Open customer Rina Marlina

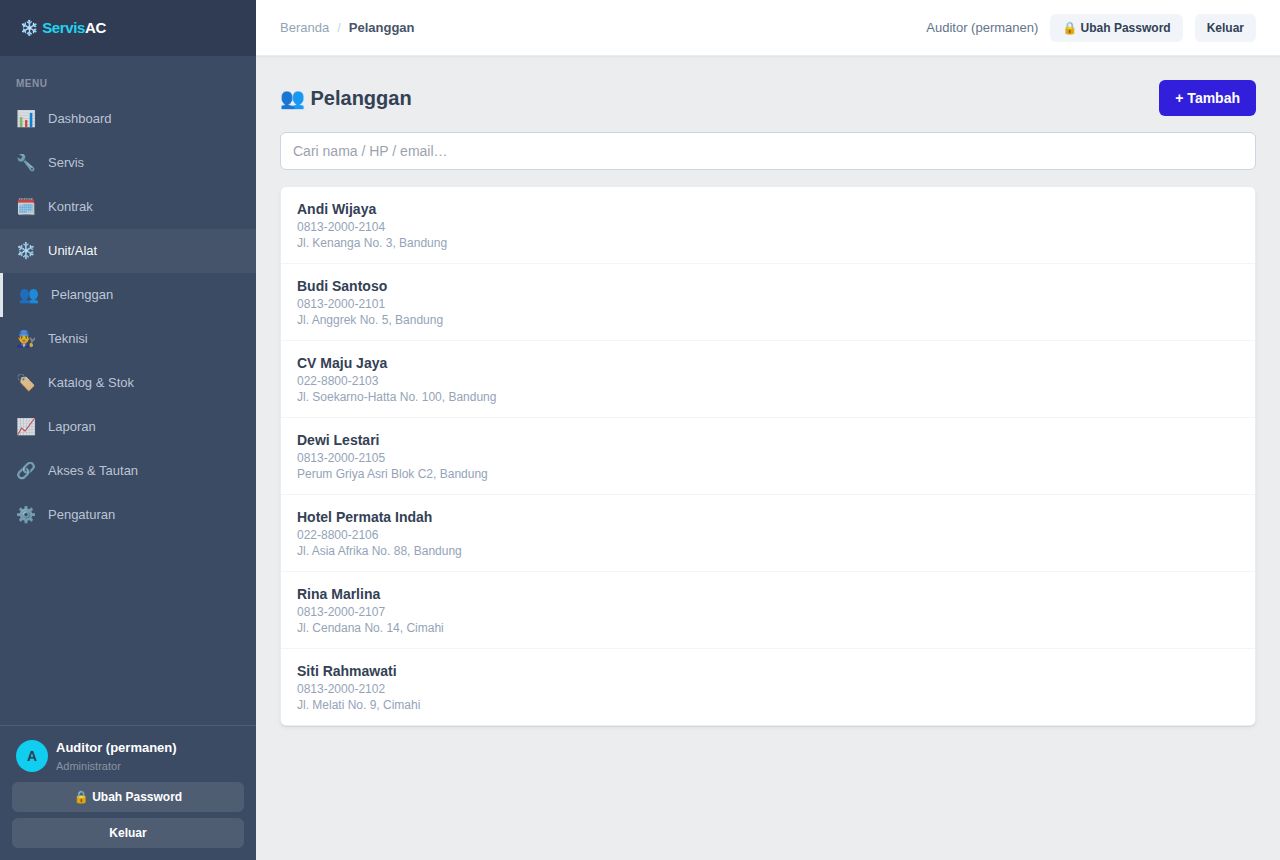(768, 611)
